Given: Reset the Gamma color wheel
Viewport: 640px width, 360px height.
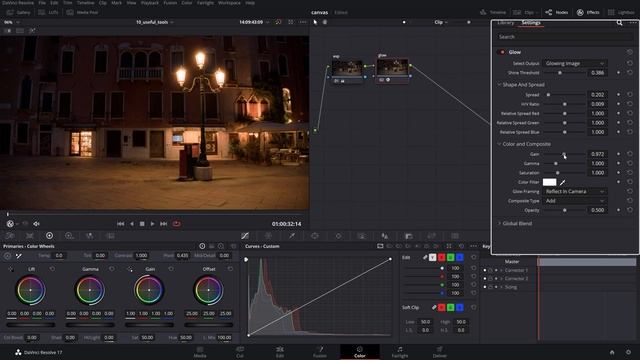Looking at the screenshot, I should click(112, 269).
